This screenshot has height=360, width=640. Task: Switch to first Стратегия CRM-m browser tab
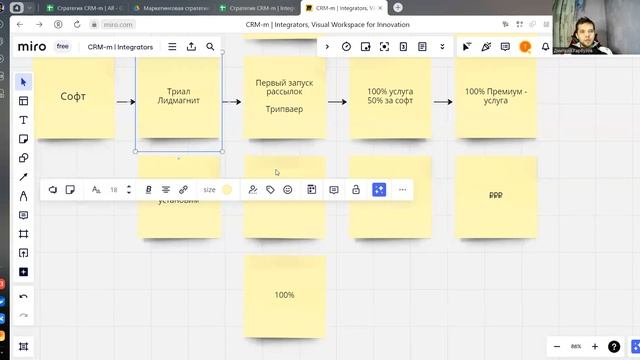[x=85, y=8]
